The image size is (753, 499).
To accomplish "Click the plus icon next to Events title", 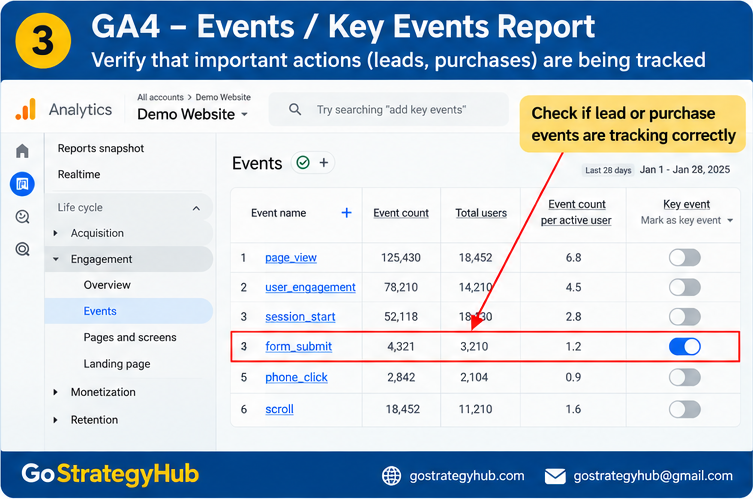I will coord(324,163).
